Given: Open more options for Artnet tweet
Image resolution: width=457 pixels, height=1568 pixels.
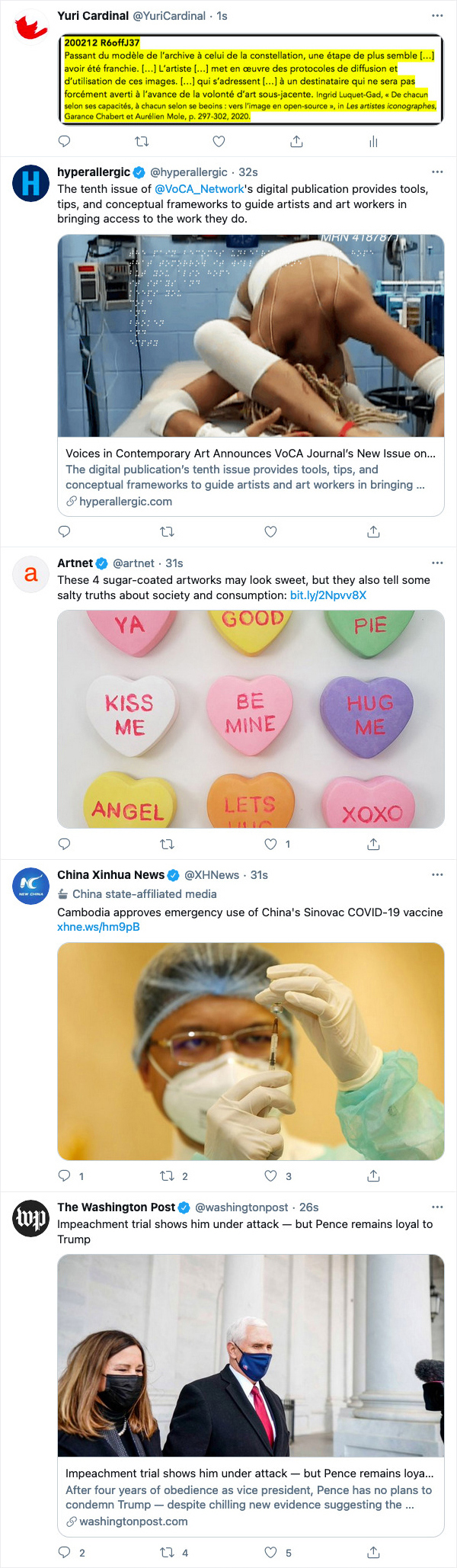Looking at the screenshot, I should [437, 563].
